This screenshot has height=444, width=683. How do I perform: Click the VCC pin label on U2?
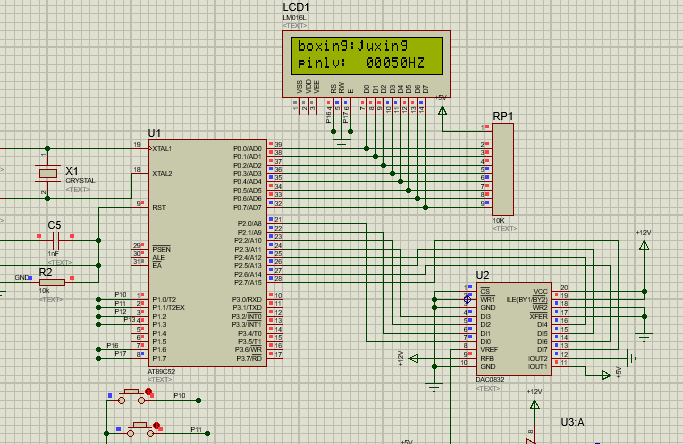coord(540,291)
